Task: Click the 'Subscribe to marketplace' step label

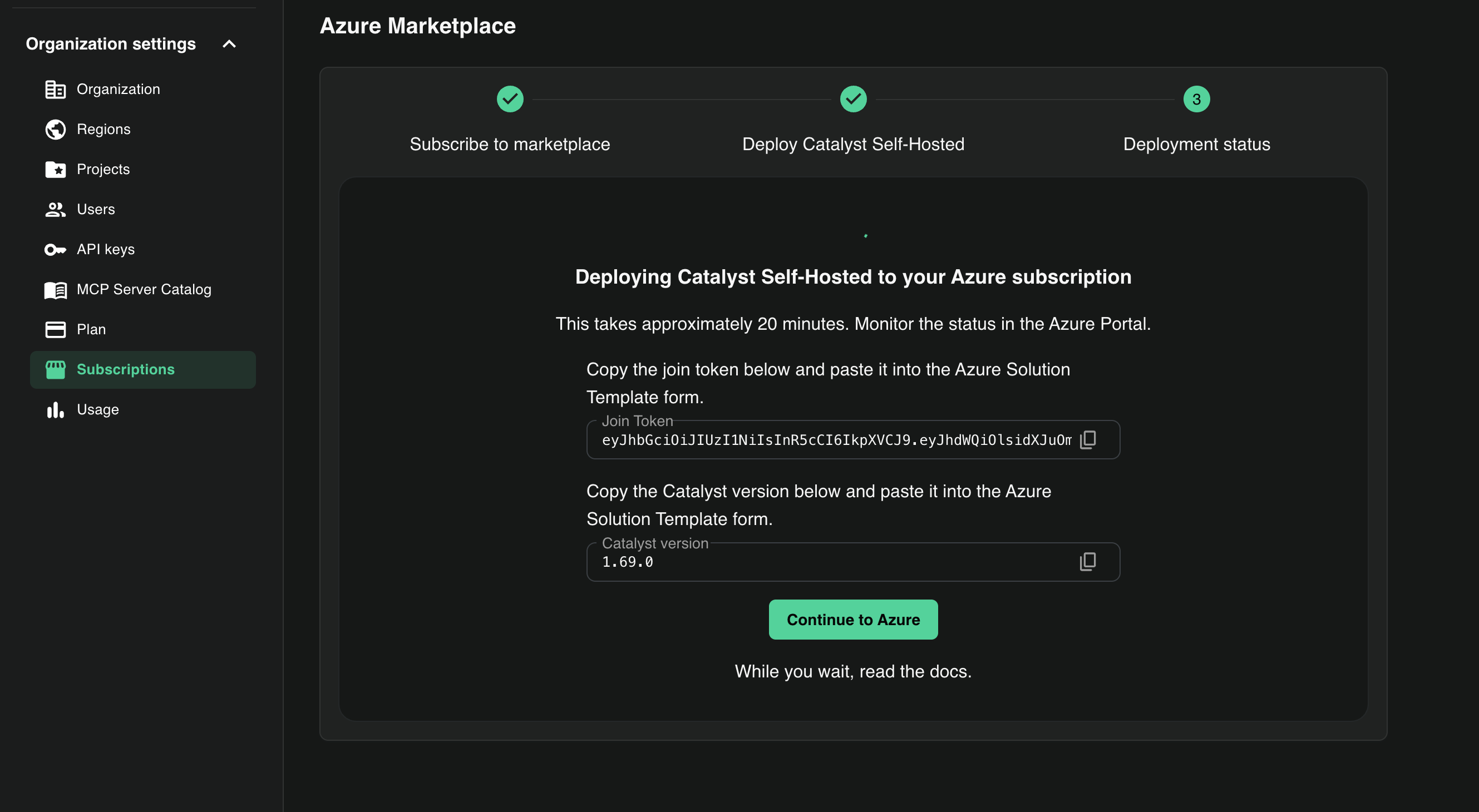Action: 510,144
